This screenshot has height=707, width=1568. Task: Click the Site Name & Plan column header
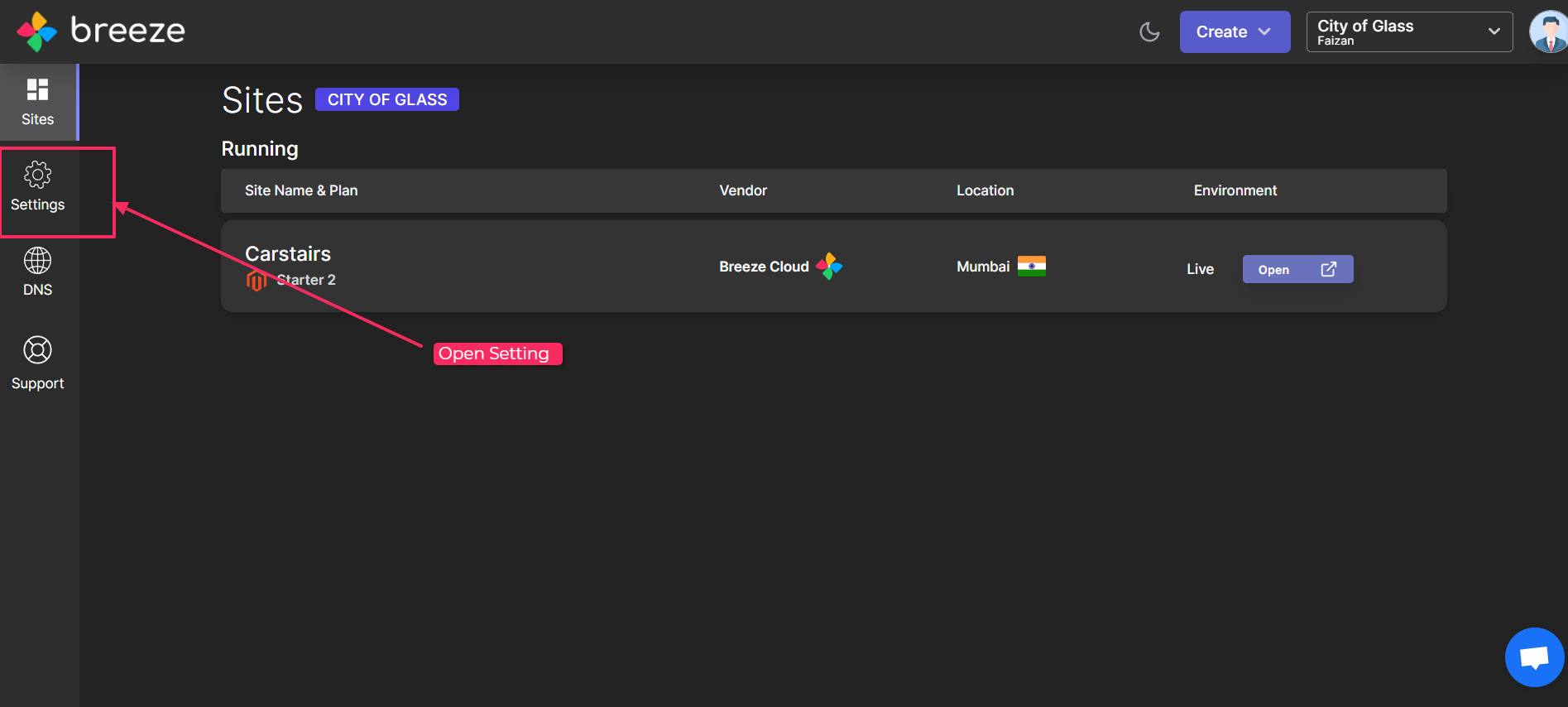coord(301,190)
